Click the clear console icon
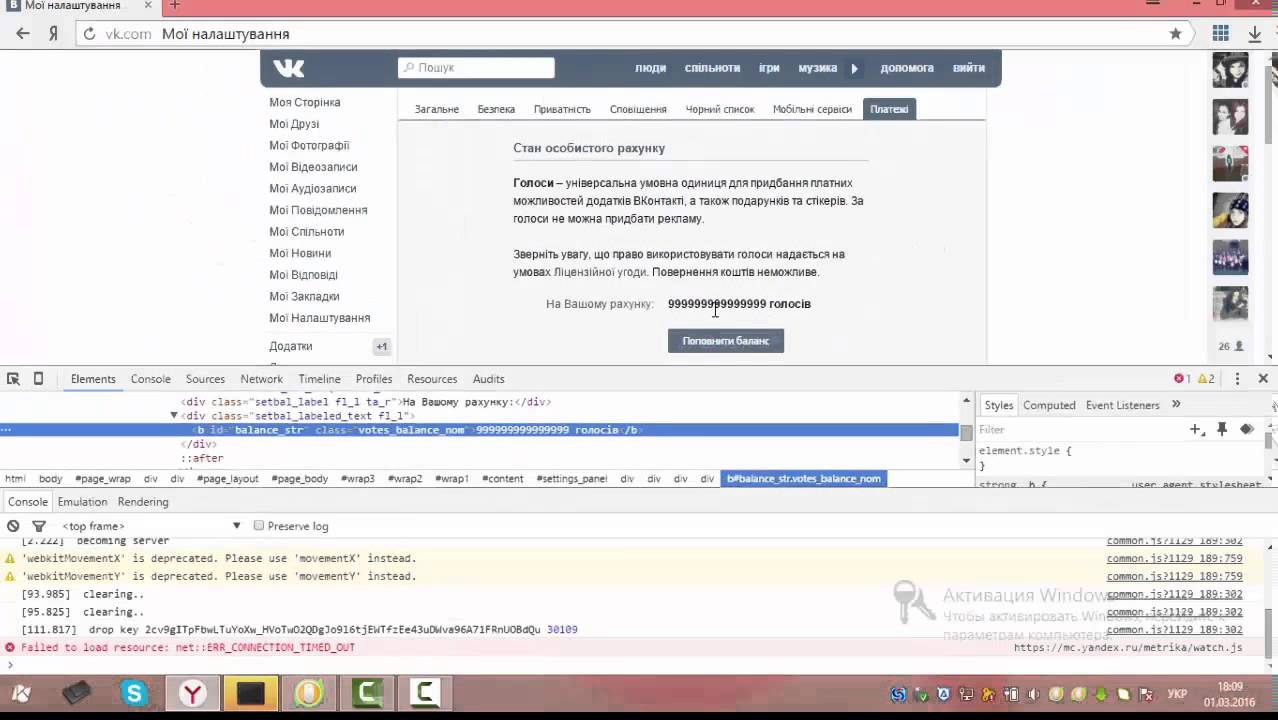Screen dimensions: 1278x720 (x=13, y=526)
